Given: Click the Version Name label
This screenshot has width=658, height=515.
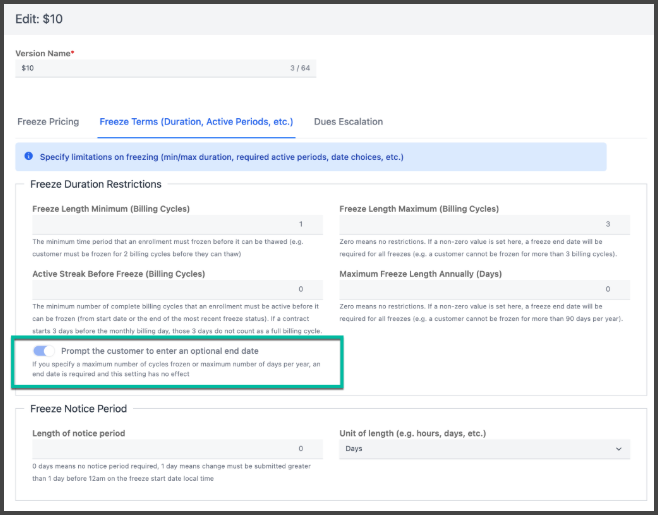Looking at the screenshot, I should pyautogui.click(x=45, y=52).
